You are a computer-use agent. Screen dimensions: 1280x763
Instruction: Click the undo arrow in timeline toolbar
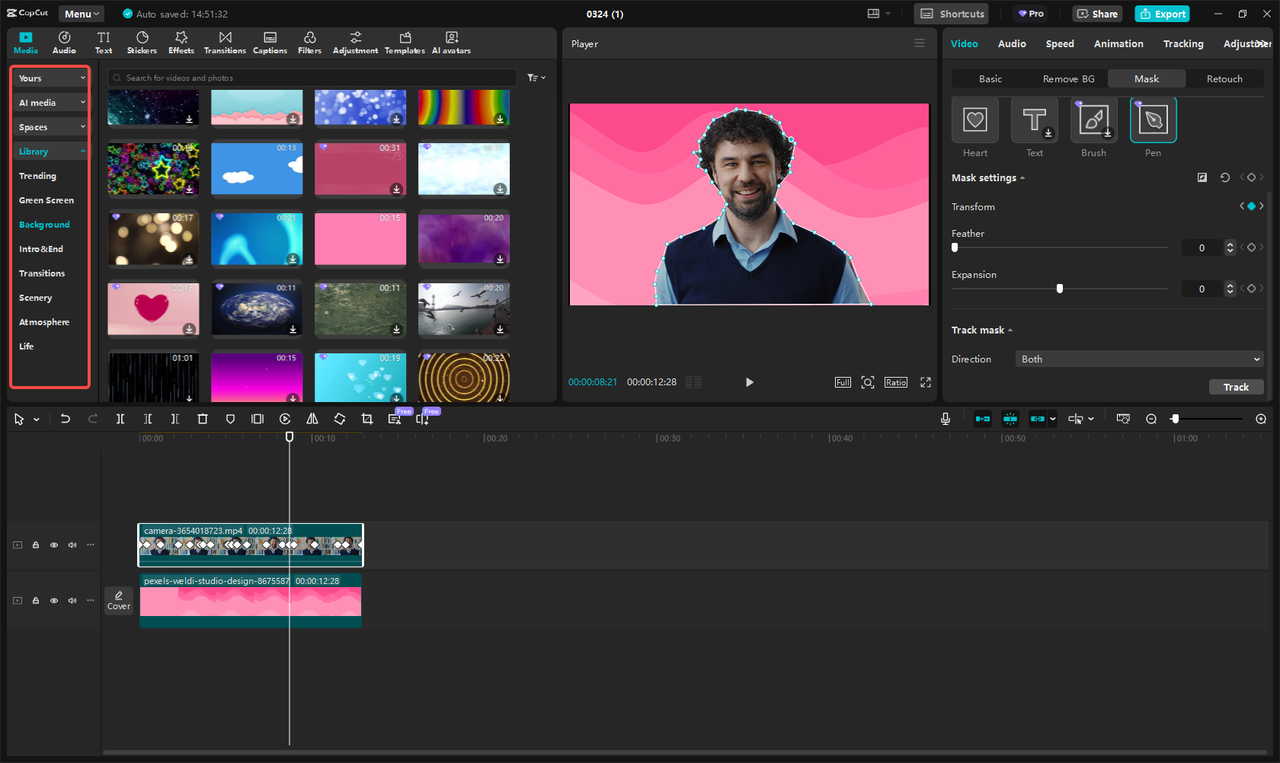[65, 419]
